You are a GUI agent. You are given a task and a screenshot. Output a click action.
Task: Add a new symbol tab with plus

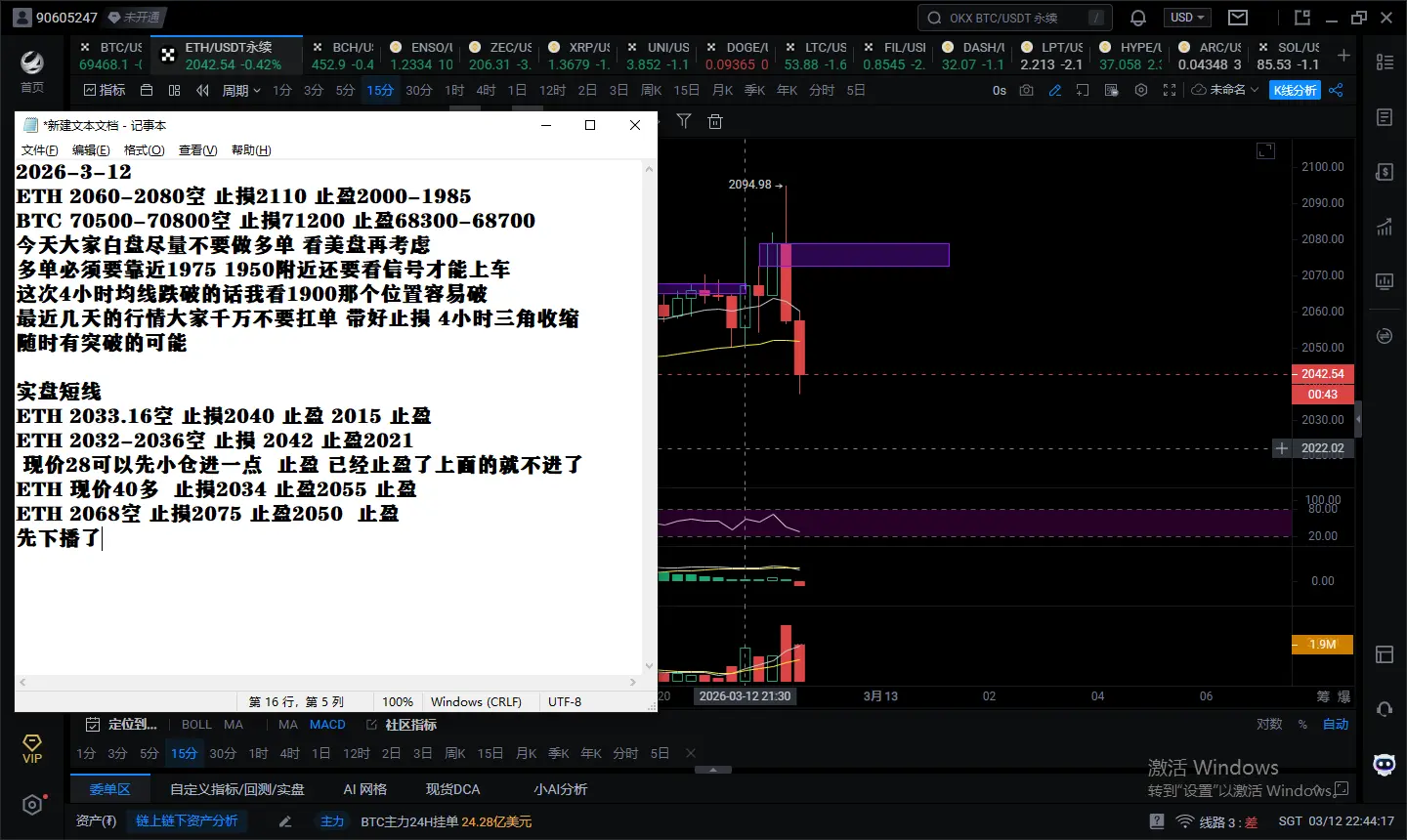coord(1343,56)
